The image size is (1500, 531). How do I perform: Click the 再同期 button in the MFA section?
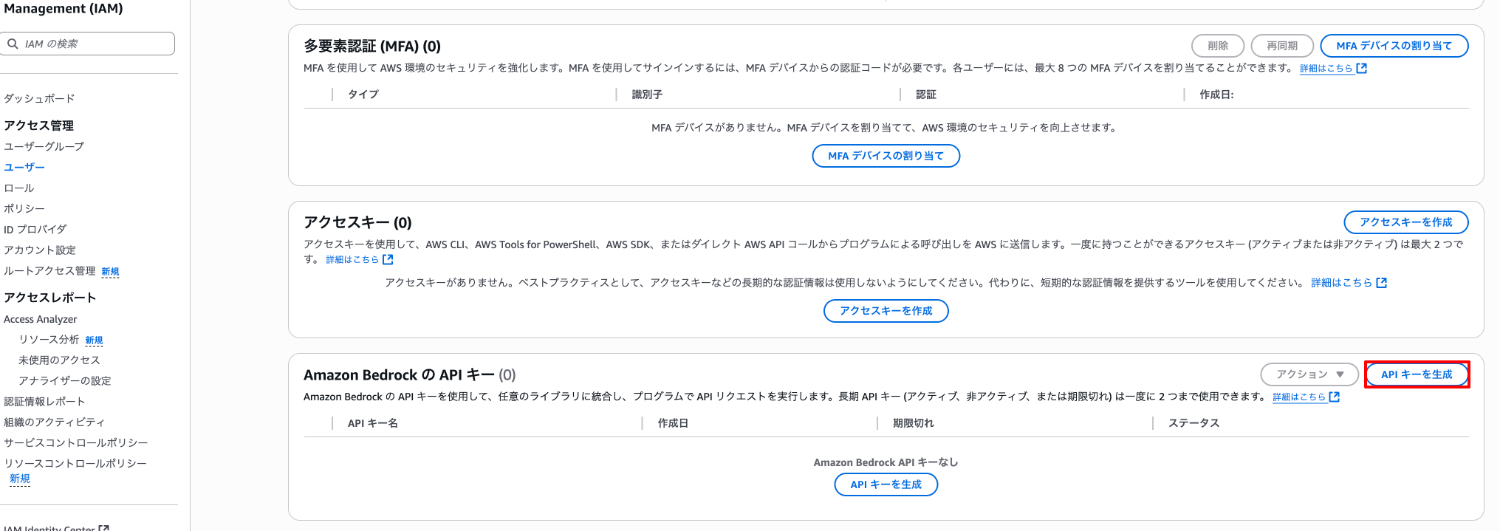tap(1282, 45)
